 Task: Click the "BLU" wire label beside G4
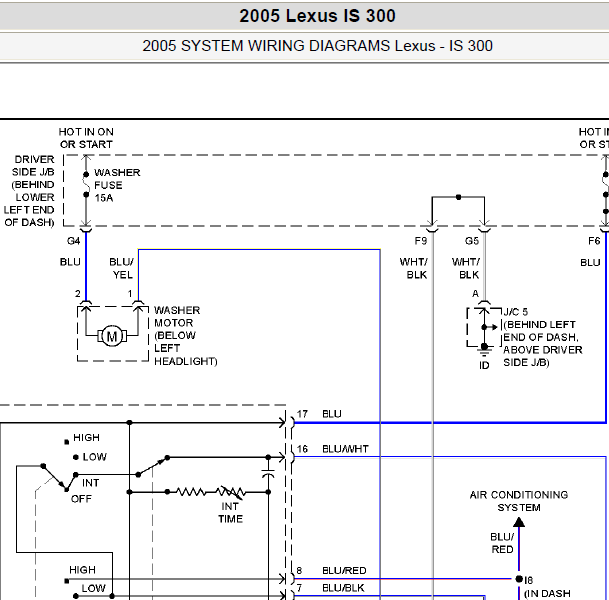pyautogui.click(x=70, y=262)
